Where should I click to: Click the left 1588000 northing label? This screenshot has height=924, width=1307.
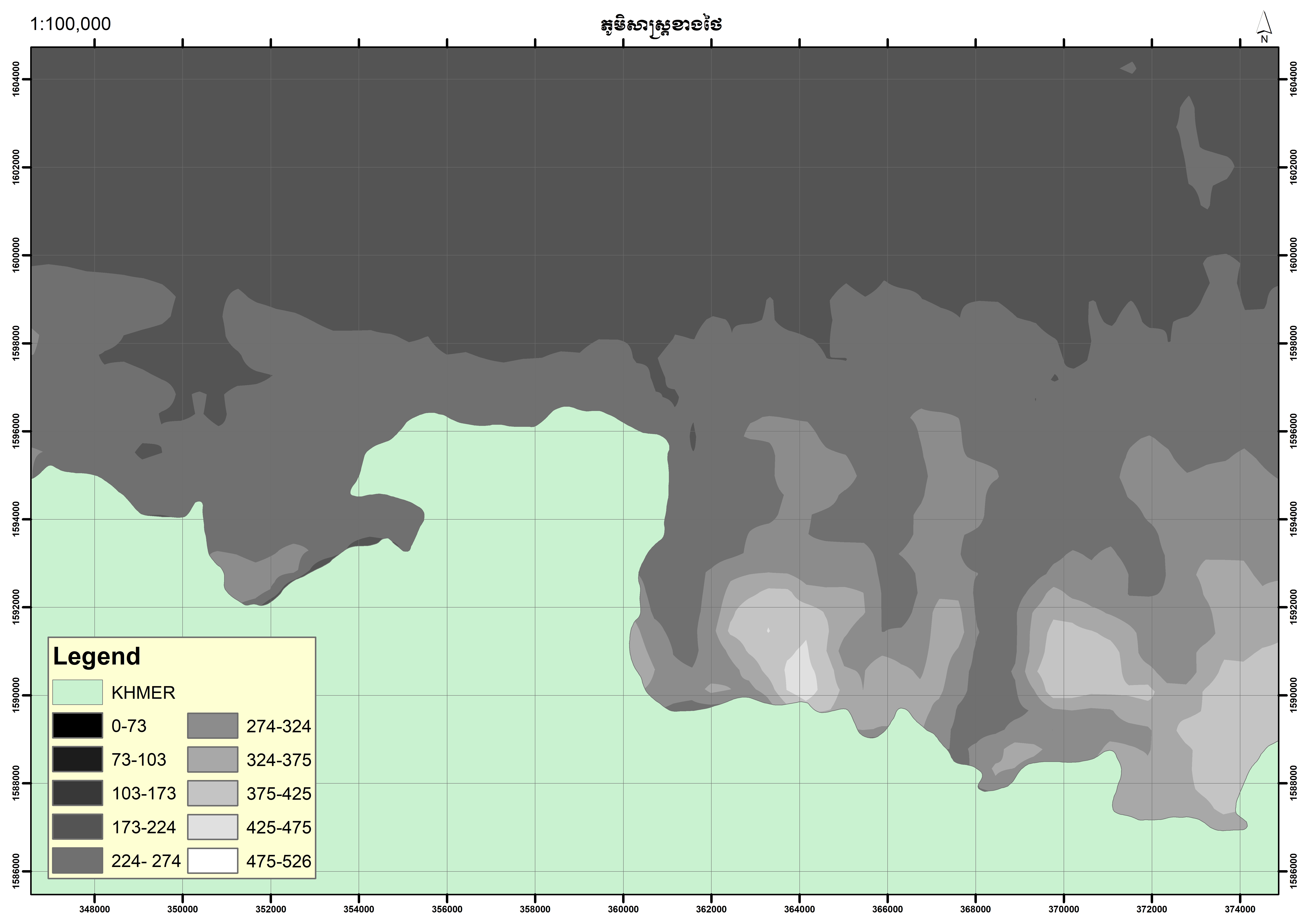[16, 783]
